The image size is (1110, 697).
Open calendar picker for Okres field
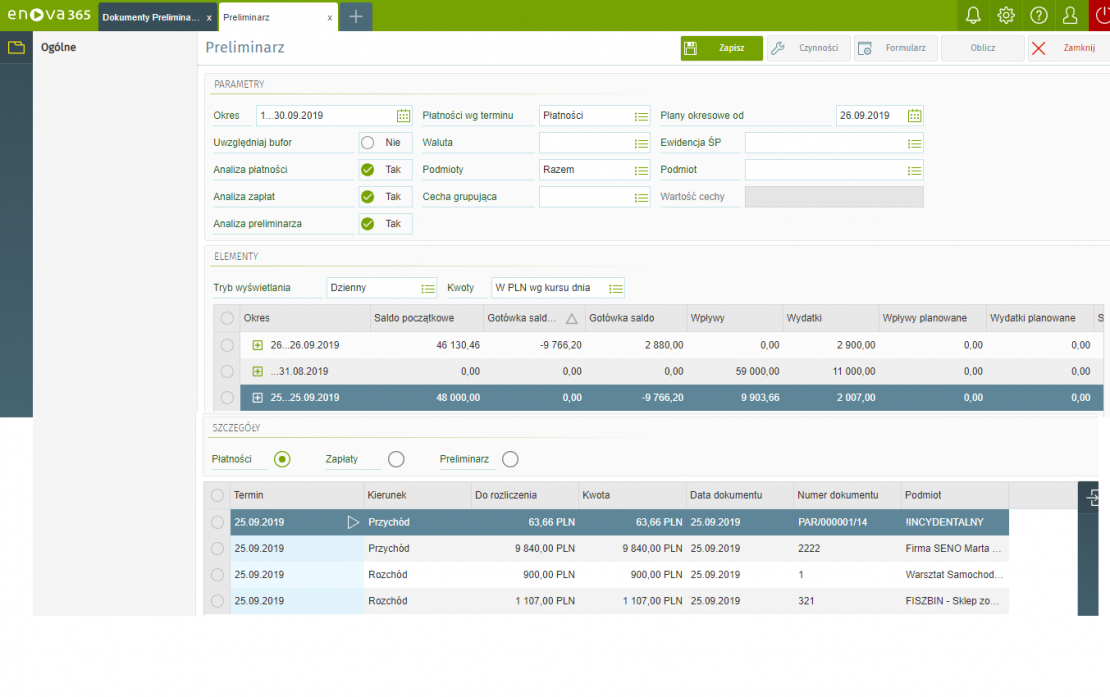point(403,116)
